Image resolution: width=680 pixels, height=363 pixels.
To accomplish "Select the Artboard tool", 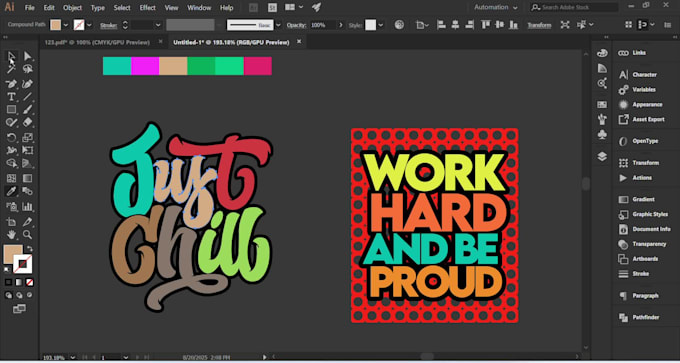I will [11, 222].
